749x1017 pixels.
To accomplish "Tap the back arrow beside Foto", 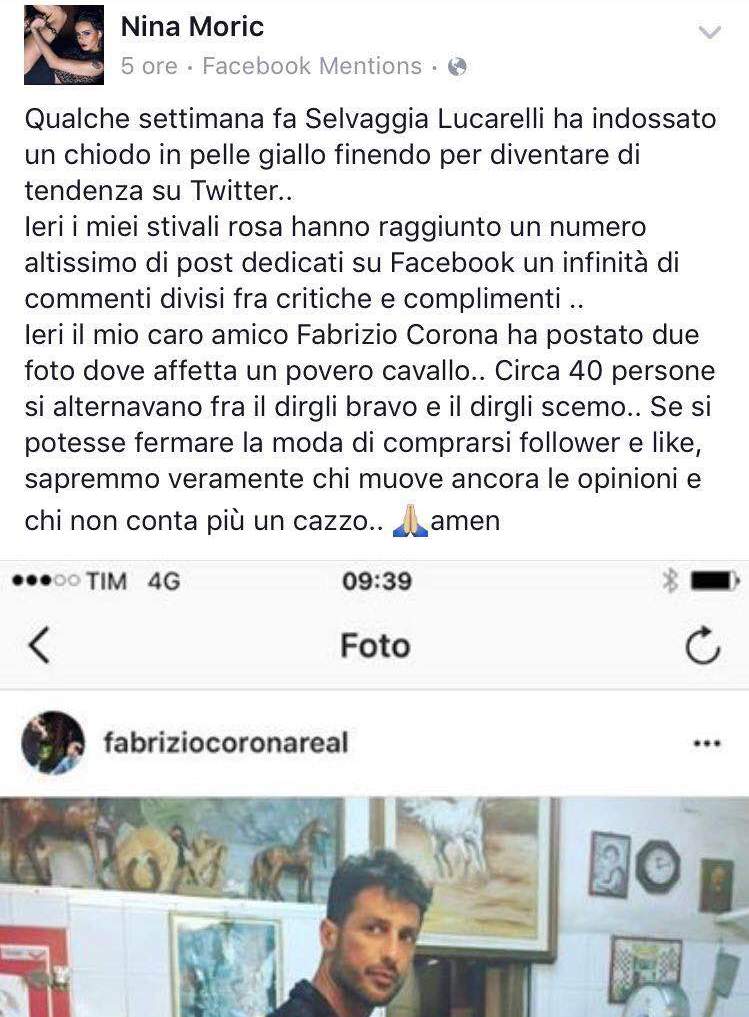I will (40, 645).
